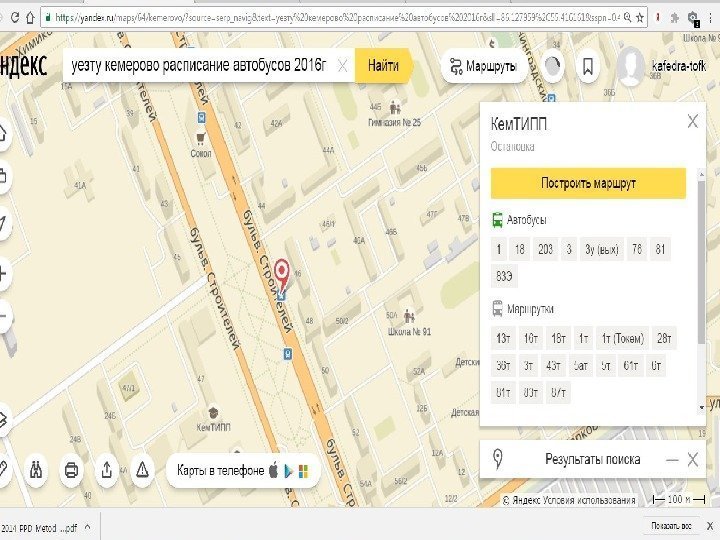Click the bus stop icon near Сокол

click(x=201, y=118)
